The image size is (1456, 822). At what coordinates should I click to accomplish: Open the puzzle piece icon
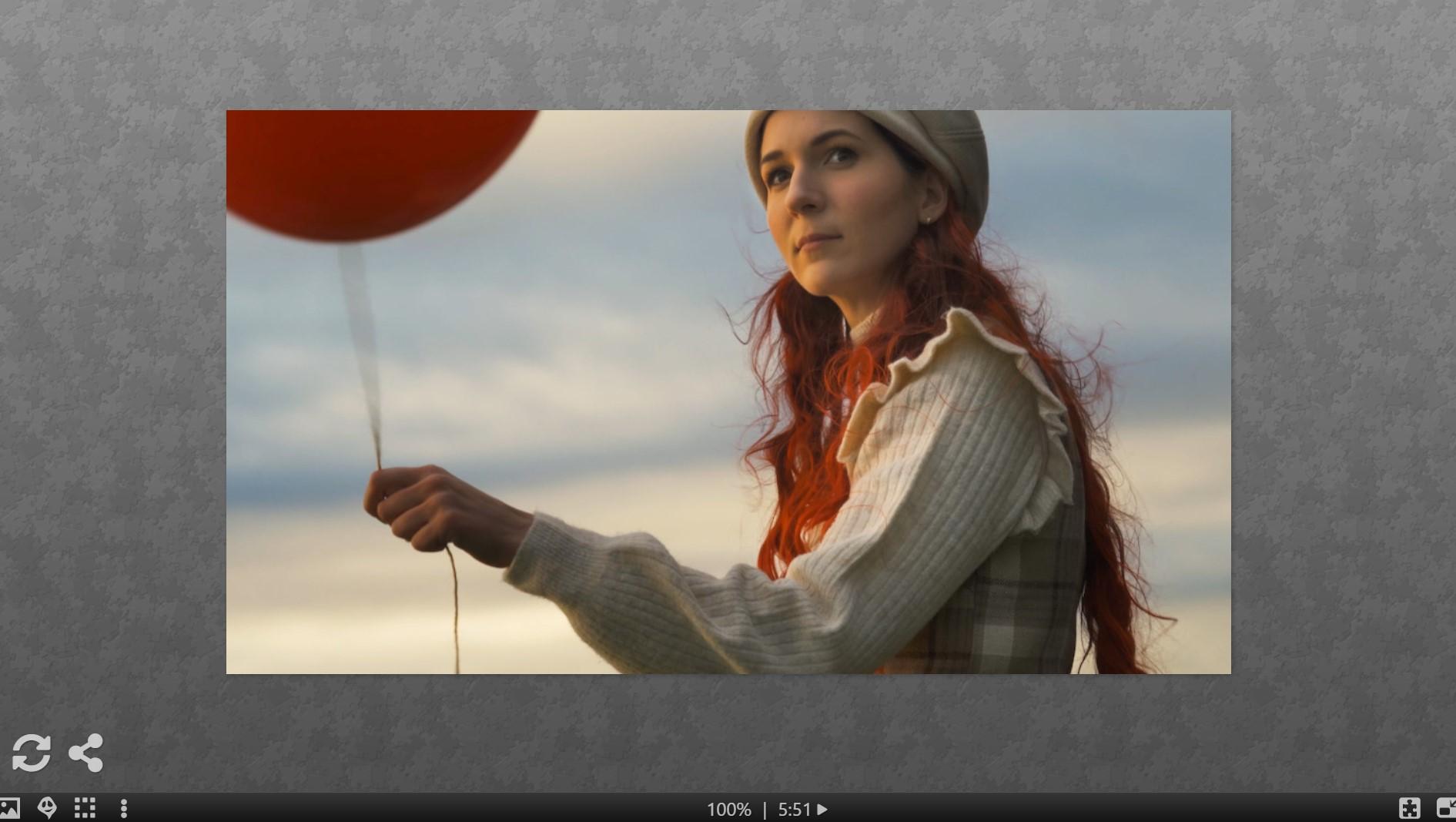coord(1410,808)
